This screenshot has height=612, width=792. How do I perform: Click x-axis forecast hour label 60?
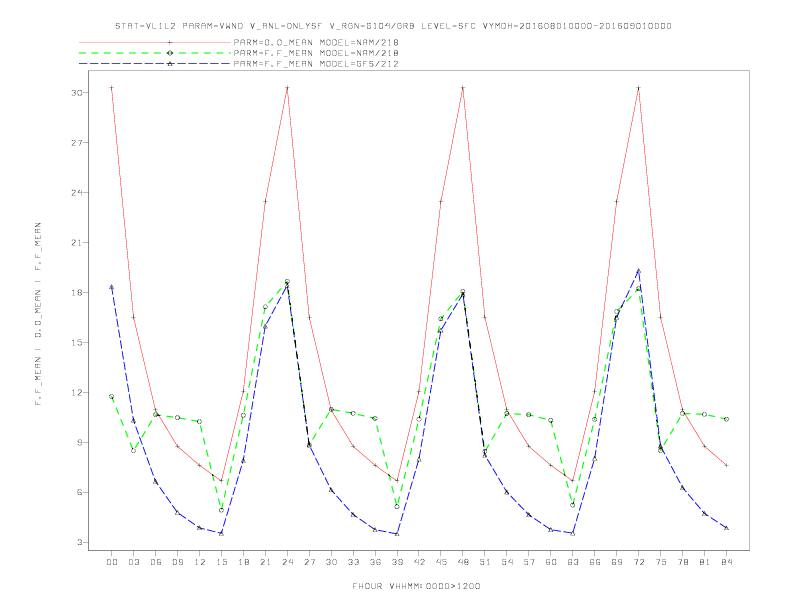click(x=551, y=562)
